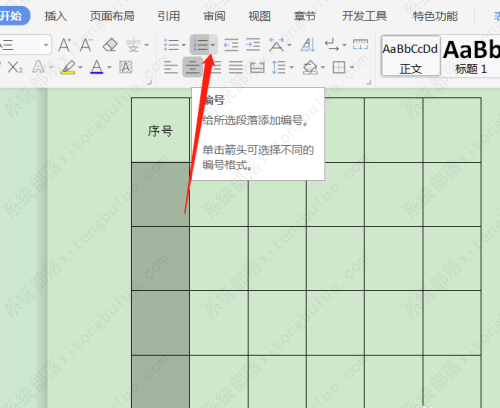
Task: Click the Sort icon (A with down arrow)
Action: pos(308,45)
